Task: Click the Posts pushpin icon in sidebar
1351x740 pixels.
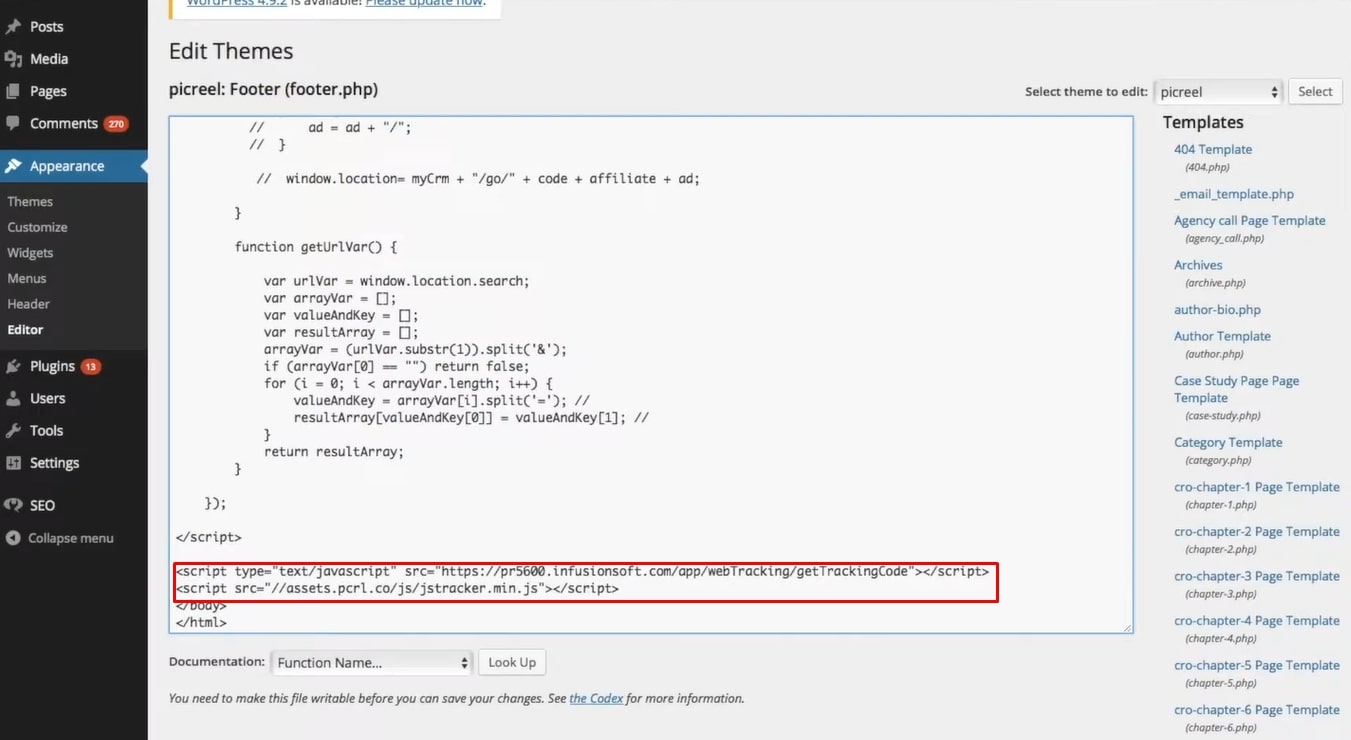Action: pos(13,27)
